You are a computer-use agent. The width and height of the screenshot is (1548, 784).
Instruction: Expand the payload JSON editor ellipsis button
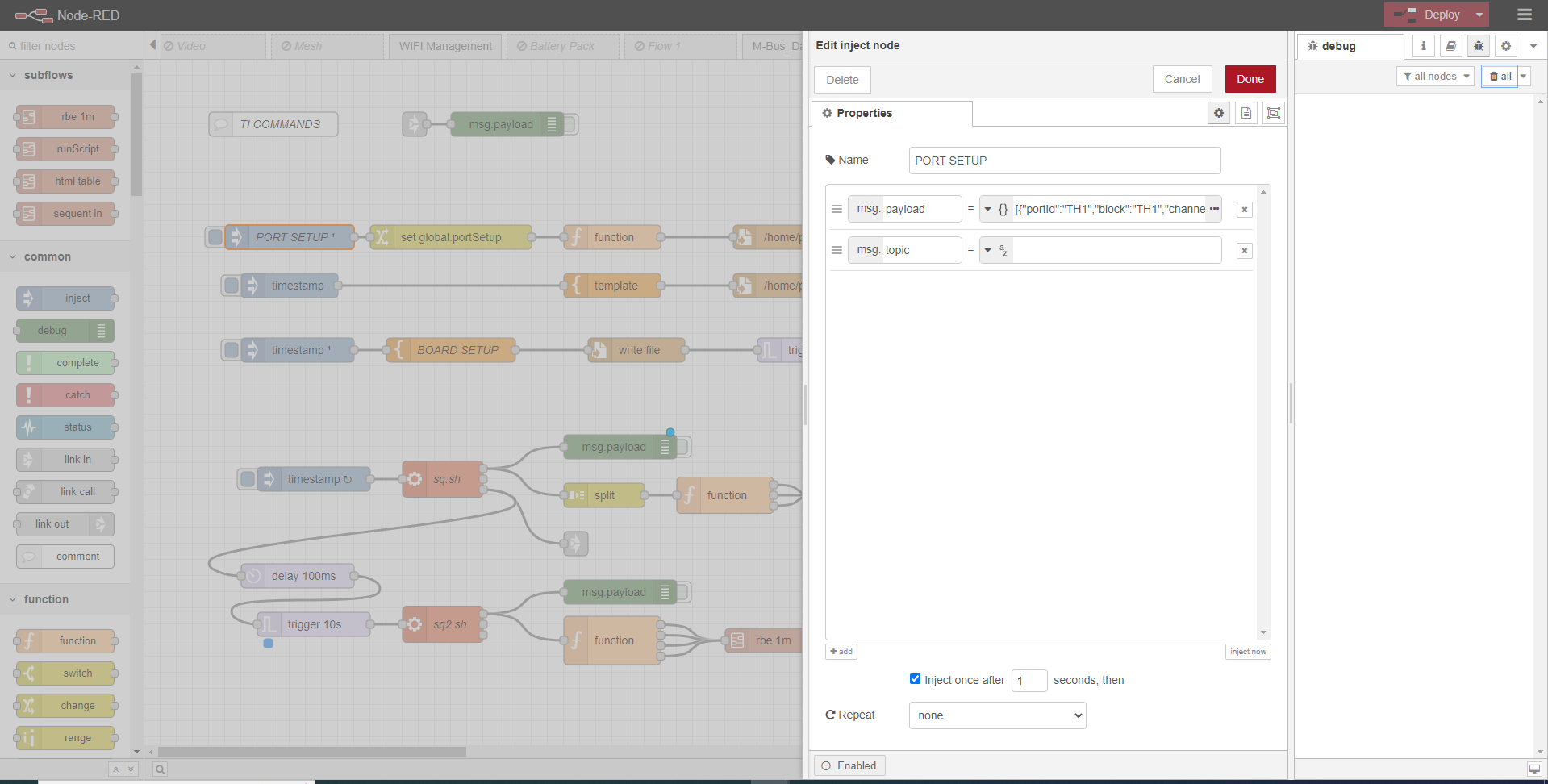(x=1214, y=209)
